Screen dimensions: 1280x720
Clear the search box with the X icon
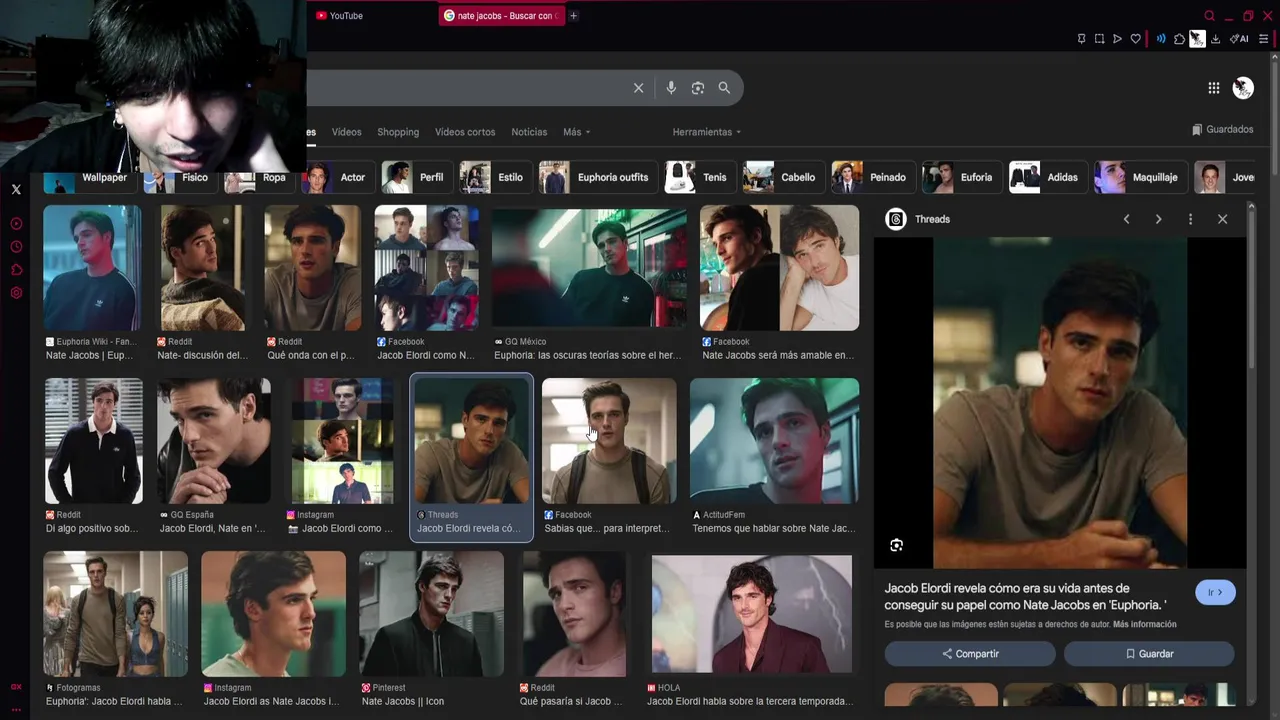638,88
